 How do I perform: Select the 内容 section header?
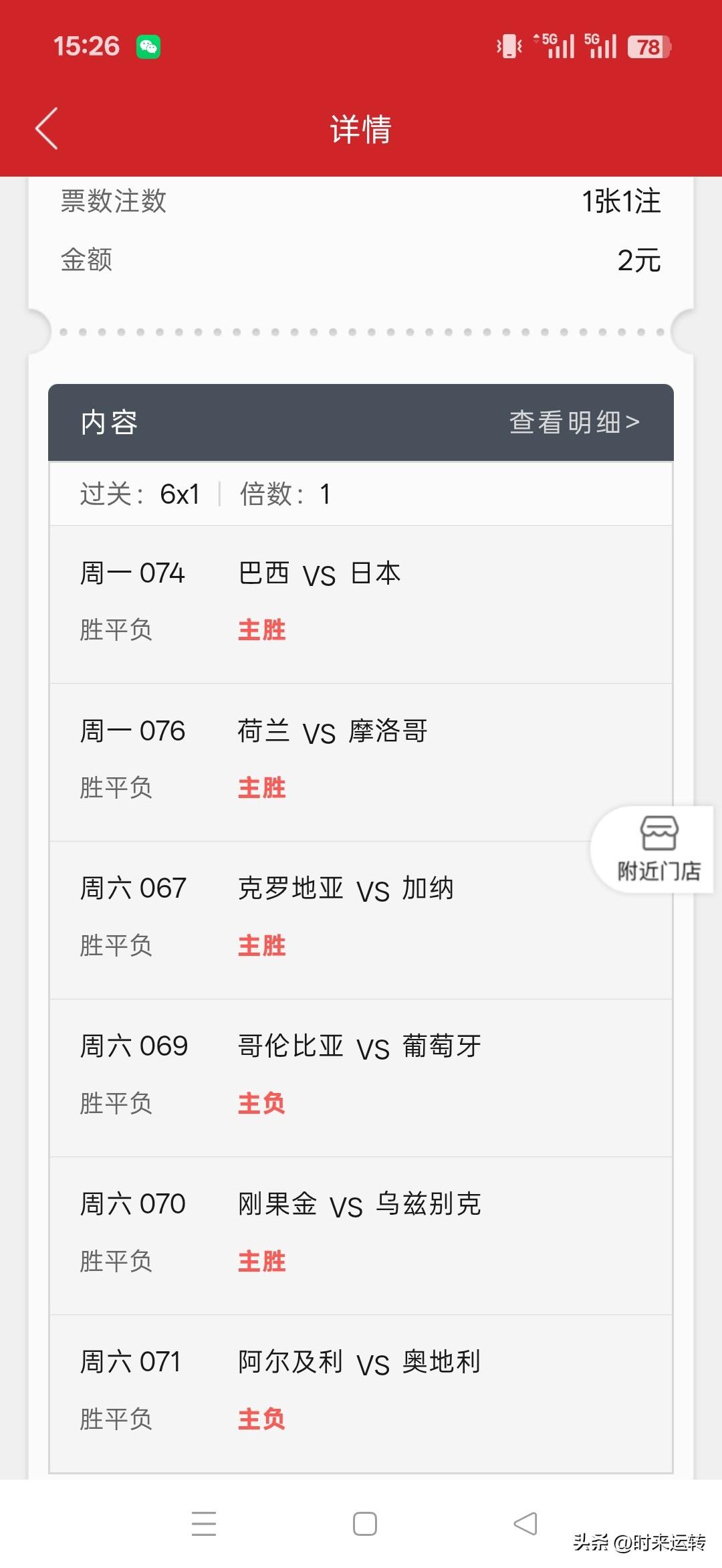tap(109, 422)
